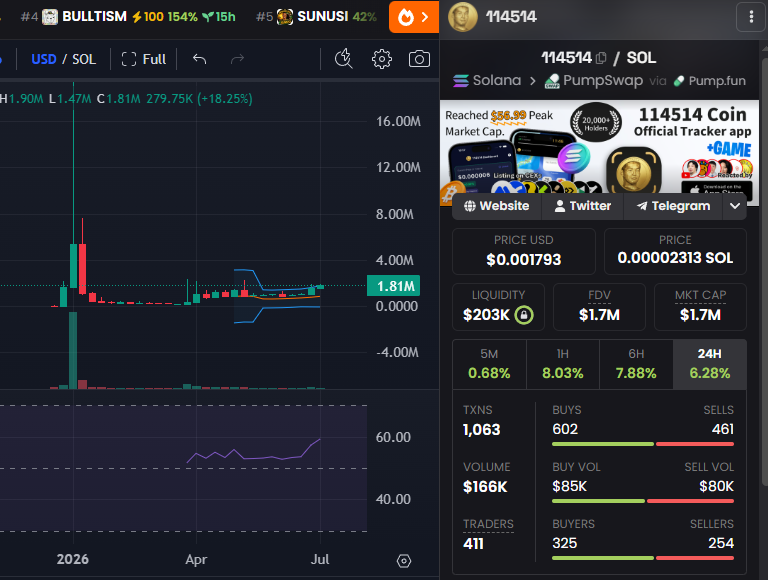Redo the chart action
This screenshot has height=580, width=768.
(x=237, y=59)
